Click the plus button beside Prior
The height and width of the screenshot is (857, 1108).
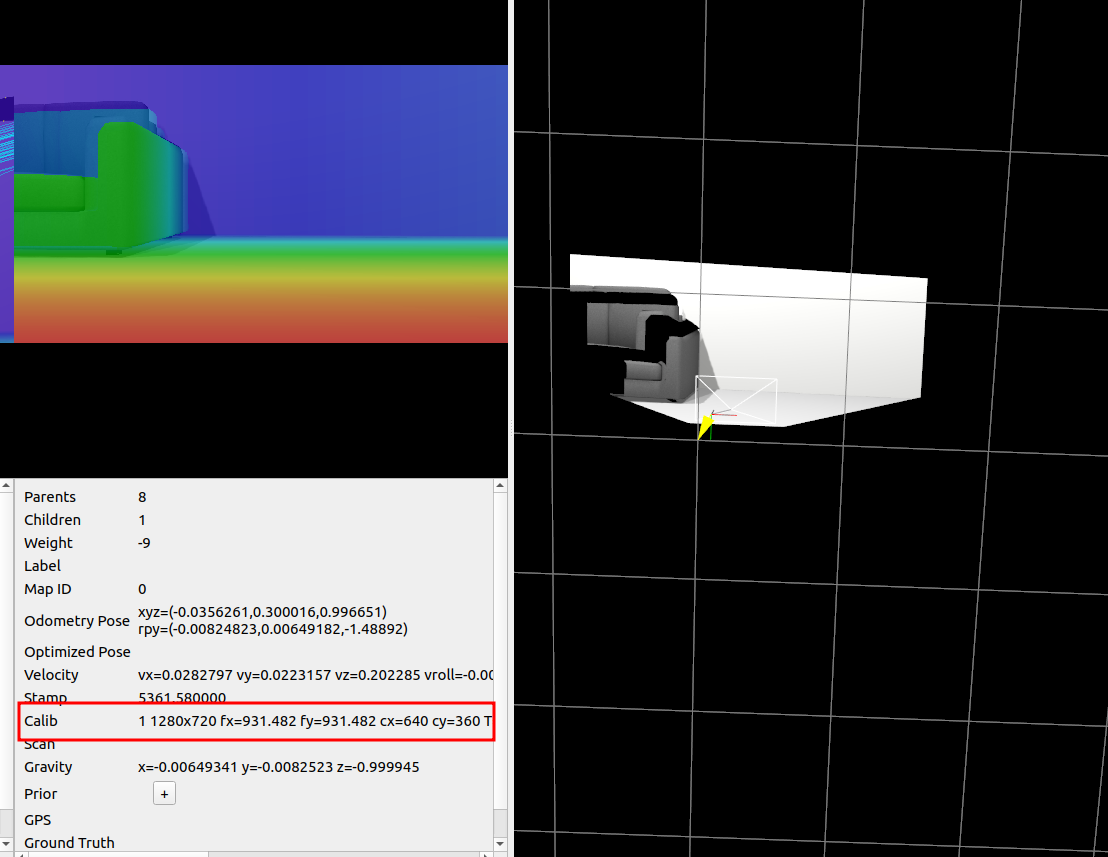point(164,793)
